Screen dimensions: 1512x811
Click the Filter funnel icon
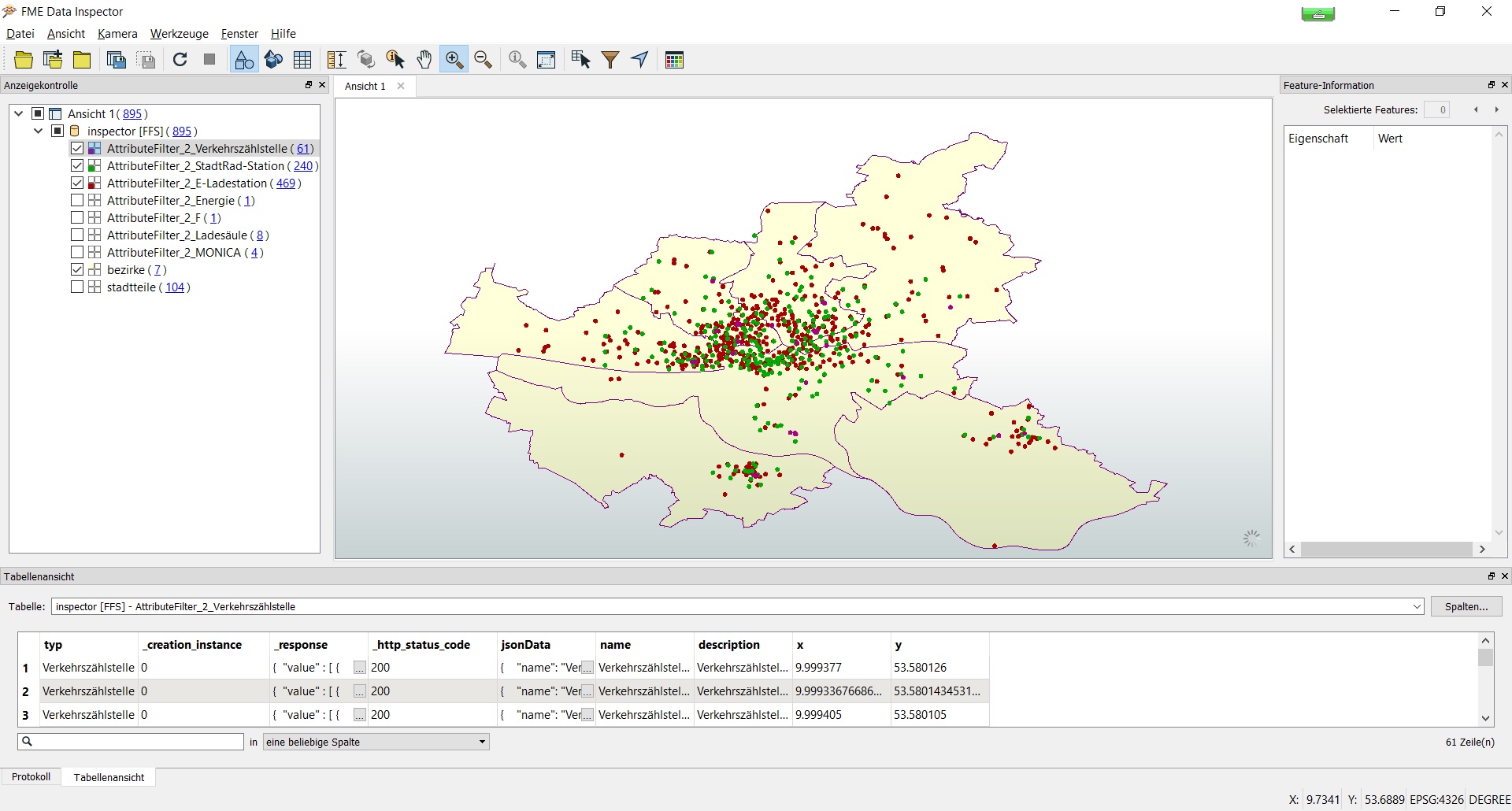(610, 60)
